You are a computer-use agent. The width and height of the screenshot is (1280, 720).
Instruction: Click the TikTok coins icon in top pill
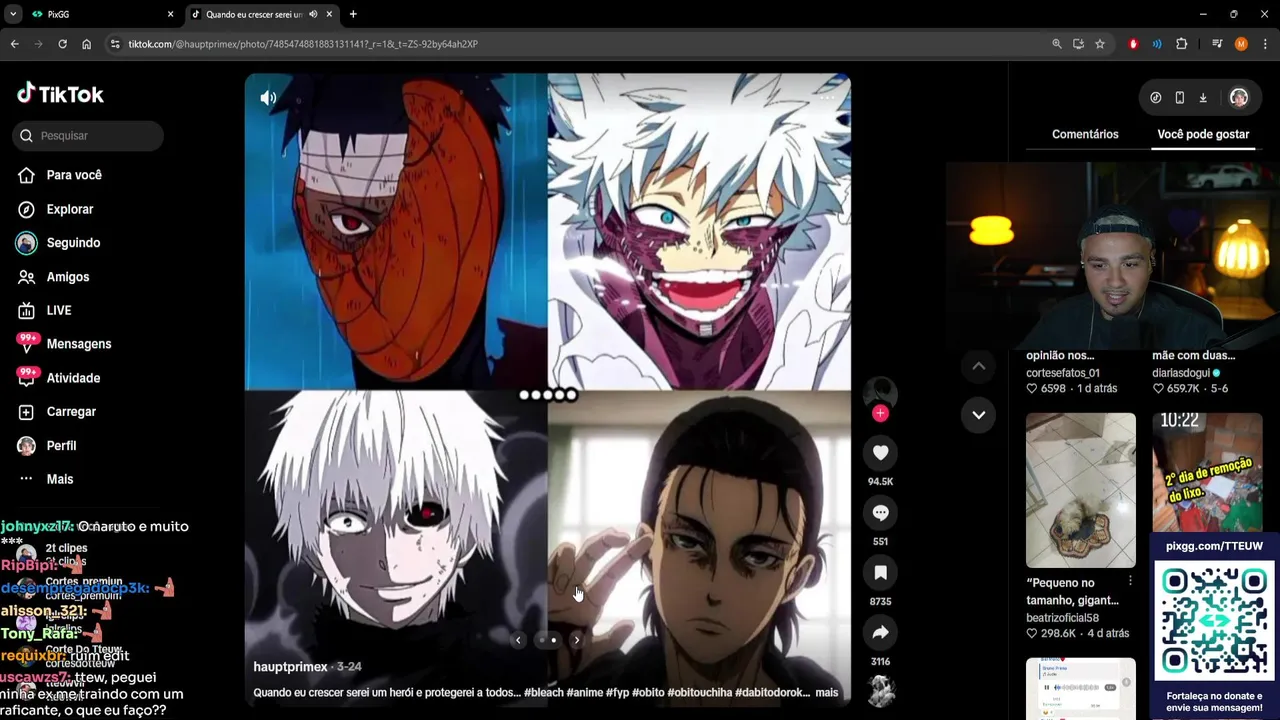1156,97
